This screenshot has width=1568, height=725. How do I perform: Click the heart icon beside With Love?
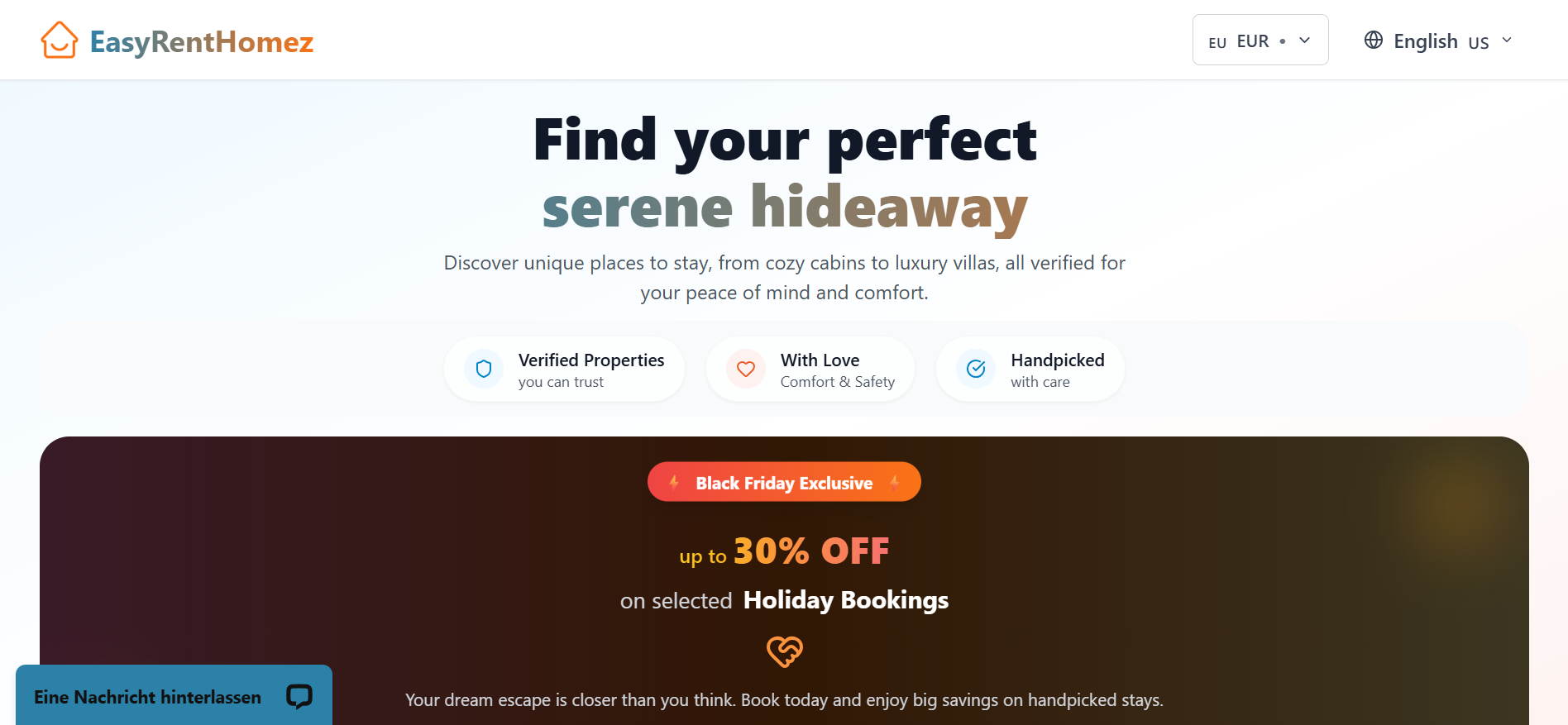pyautogui.click(x=746, y=369)
